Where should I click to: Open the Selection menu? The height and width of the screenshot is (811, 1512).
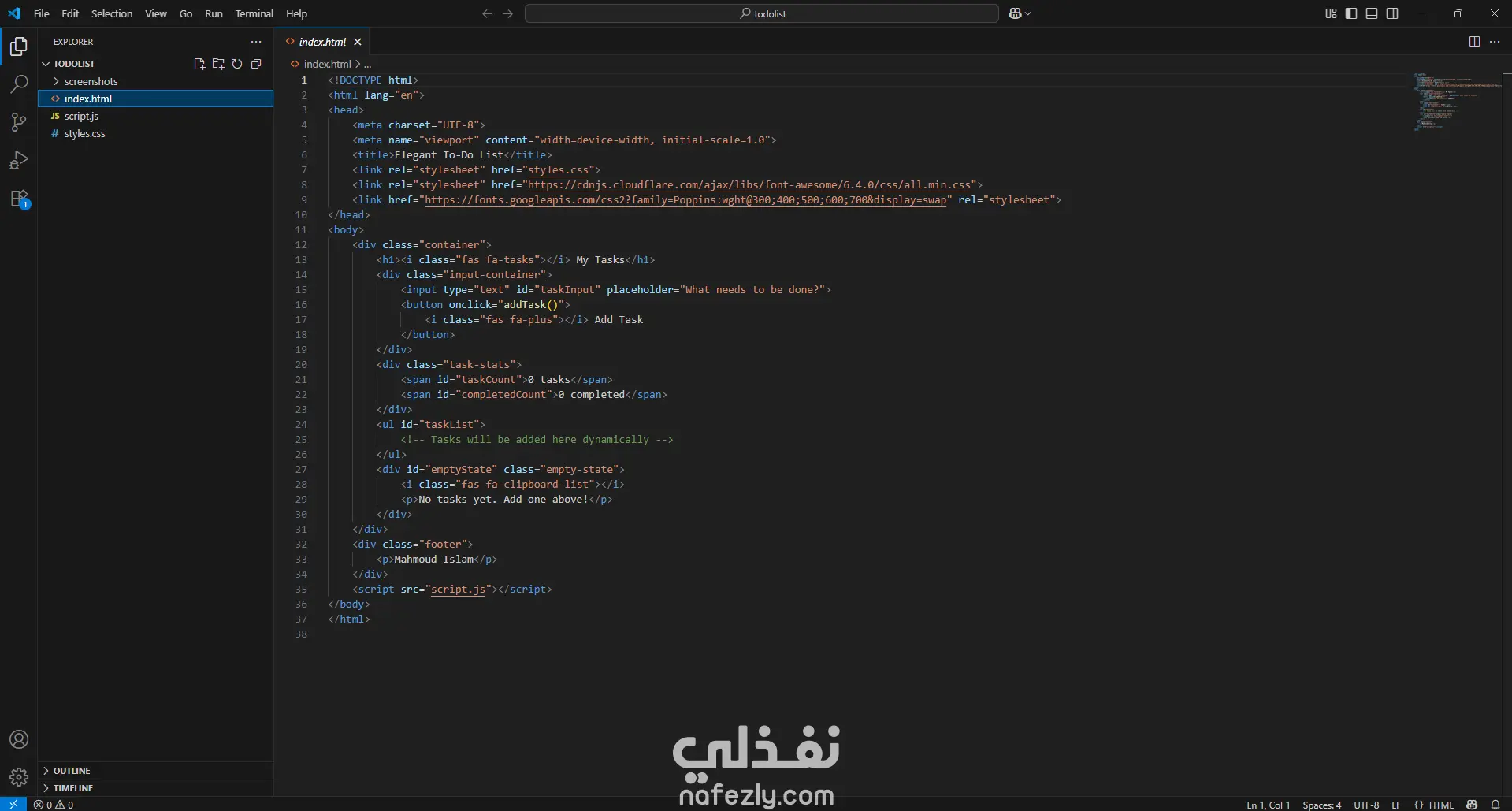tap(112, 13)
